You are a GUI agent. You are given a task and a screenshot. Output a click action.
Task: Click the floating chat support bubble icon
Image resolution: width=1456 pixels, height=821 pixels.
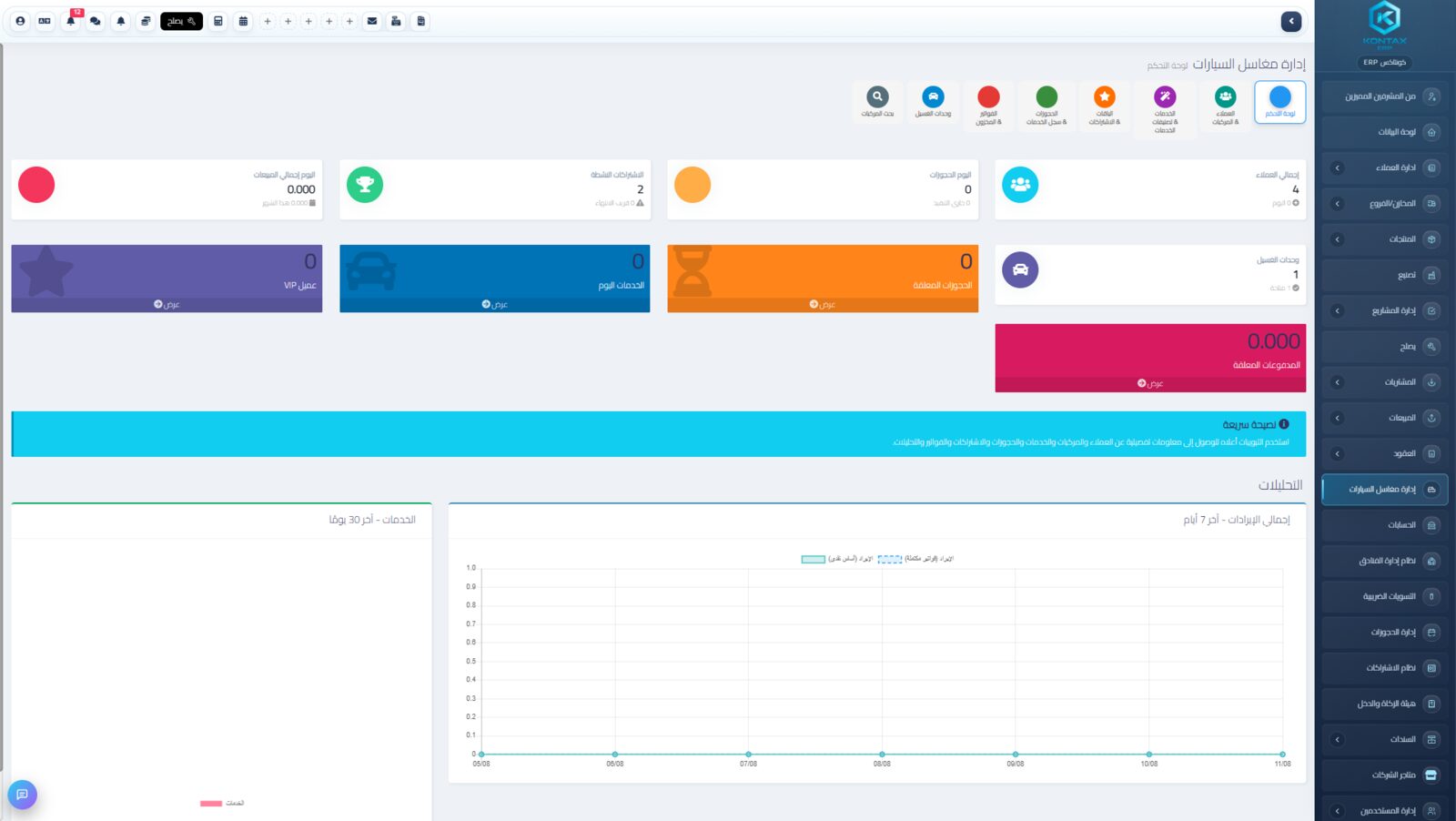click(x=22, y=795)
